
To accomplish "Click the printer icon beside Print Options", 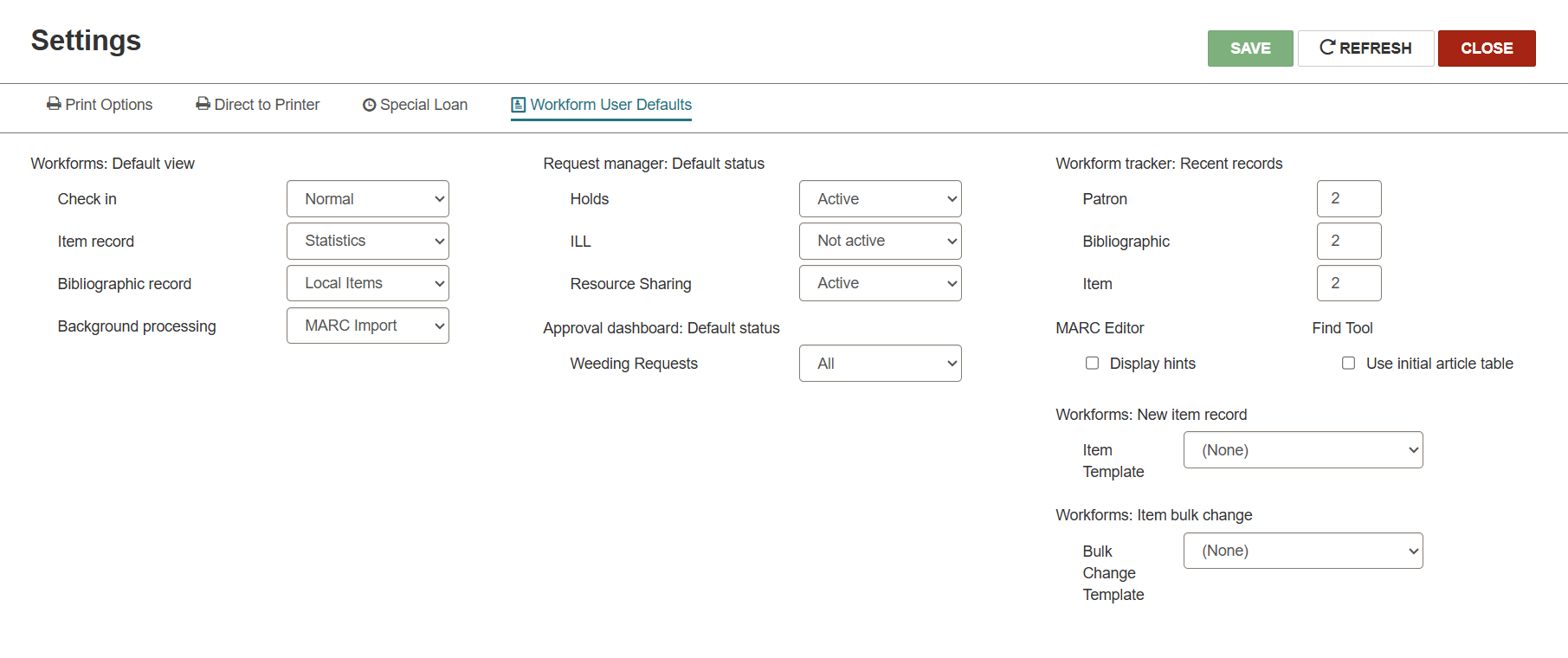I will pyautogui.click(x=54, y=104).
